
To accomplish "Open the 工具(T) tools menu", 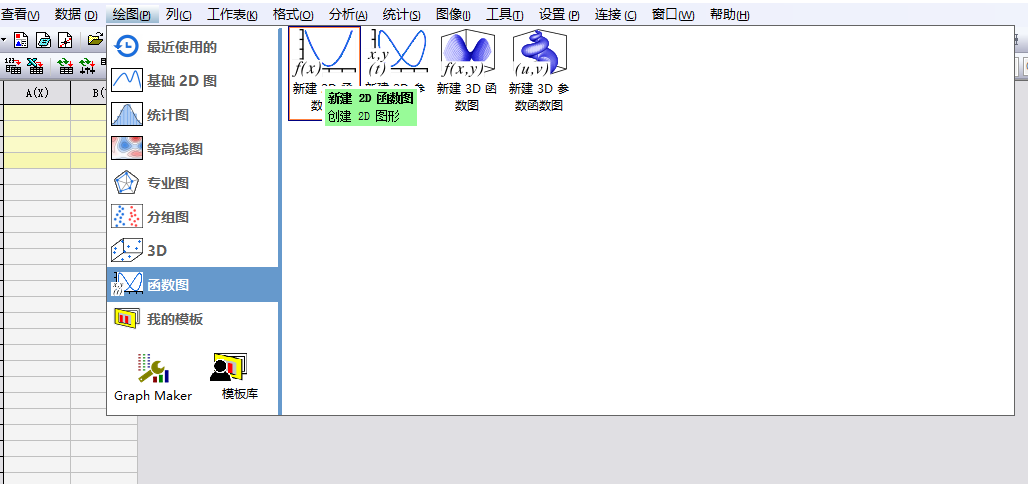I will coord(505,14).
